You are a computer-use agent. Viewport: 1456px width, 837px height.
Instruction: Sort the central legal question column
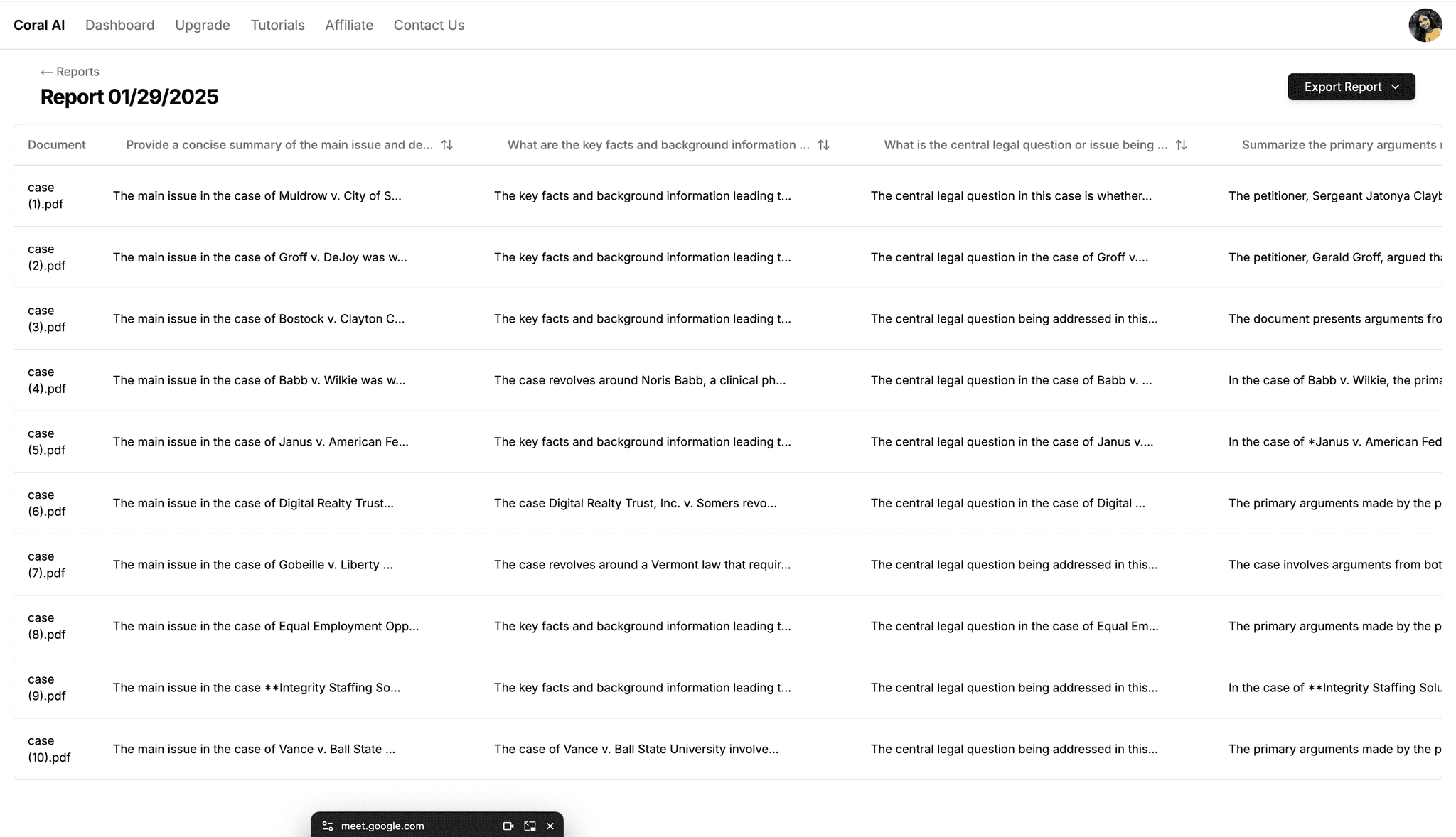pyautogui.click(x=1181, y=145)
